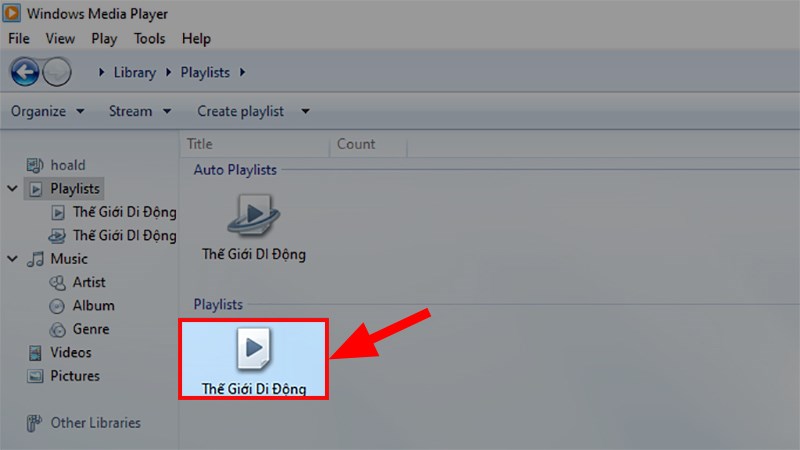Click the Album disc icon under Music
Image resolution: width=800 pixels, height=450 pixels.
[x=57, y=306]
